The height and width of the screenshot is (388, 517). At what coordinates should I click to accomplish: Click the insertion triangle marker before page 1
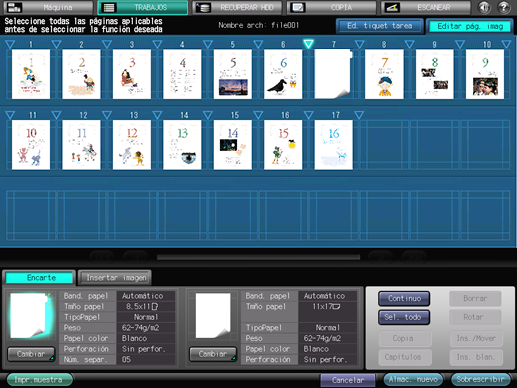coord(10,44)
